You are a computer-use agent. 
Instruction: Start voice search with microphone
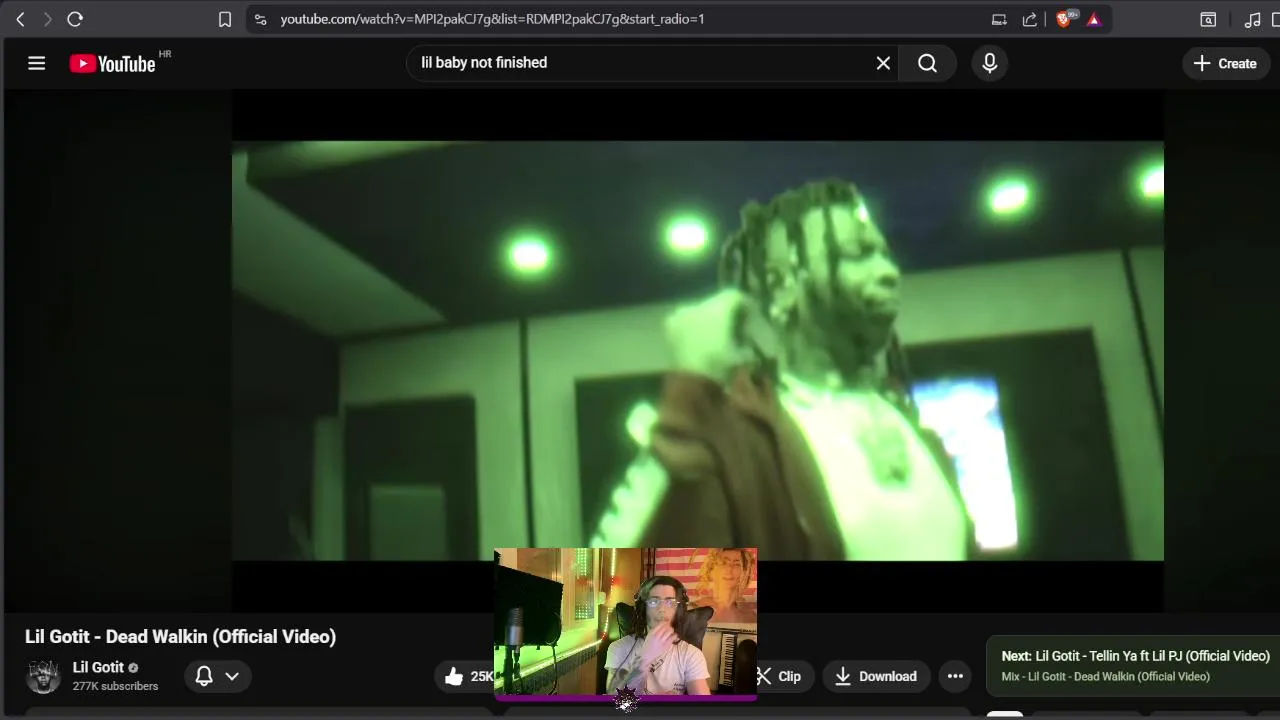pos(989,63)
